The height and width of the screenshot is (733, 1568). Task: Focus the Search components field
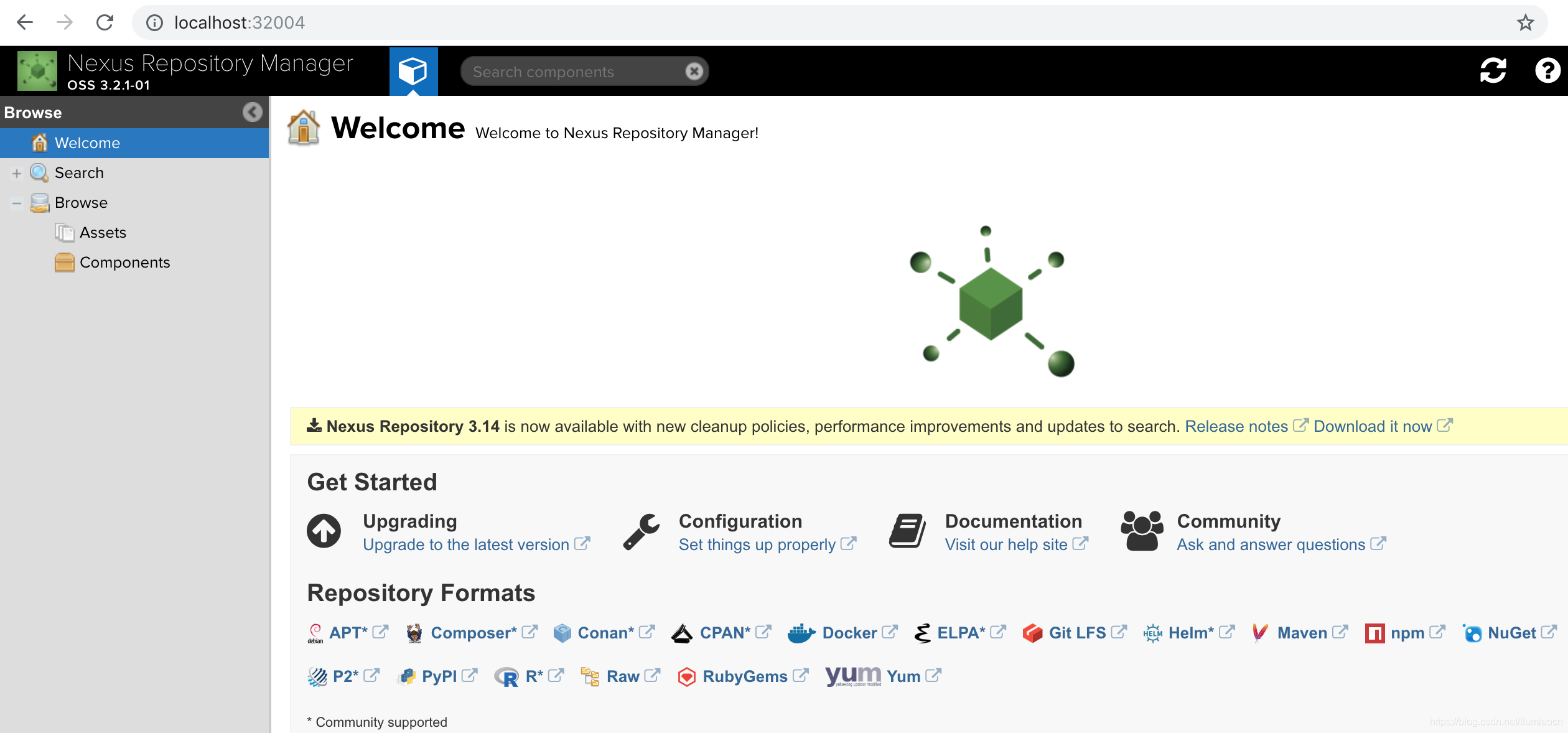pos(572,72)
